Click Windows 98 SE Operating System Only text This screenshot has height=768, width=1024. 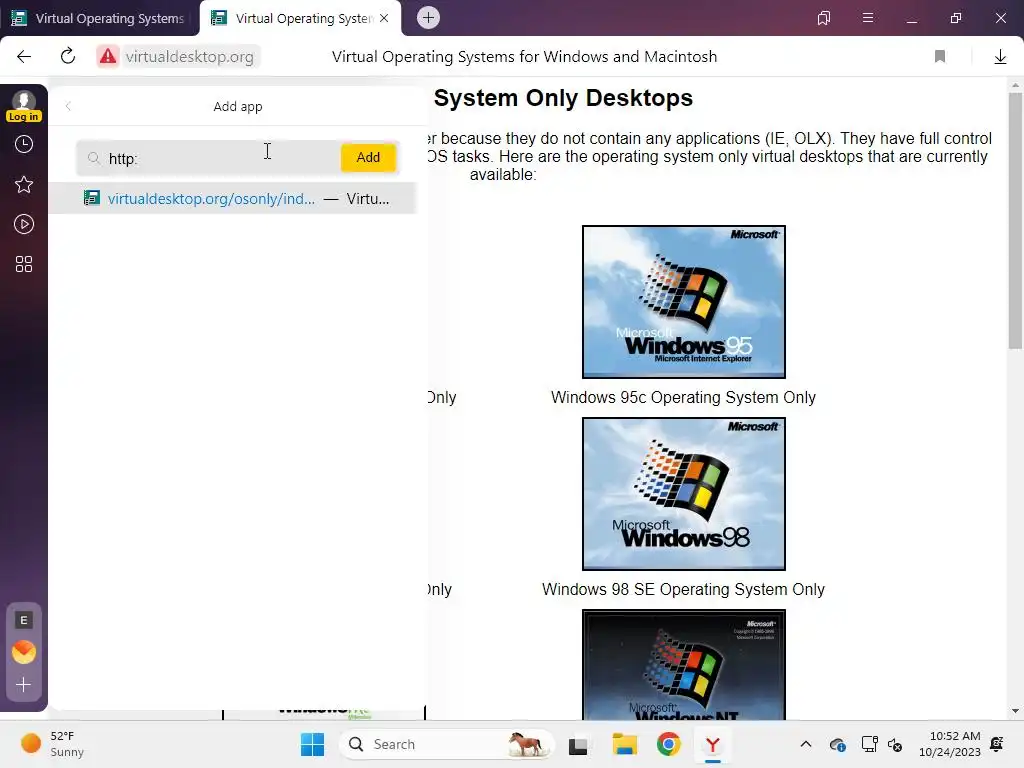683,589
